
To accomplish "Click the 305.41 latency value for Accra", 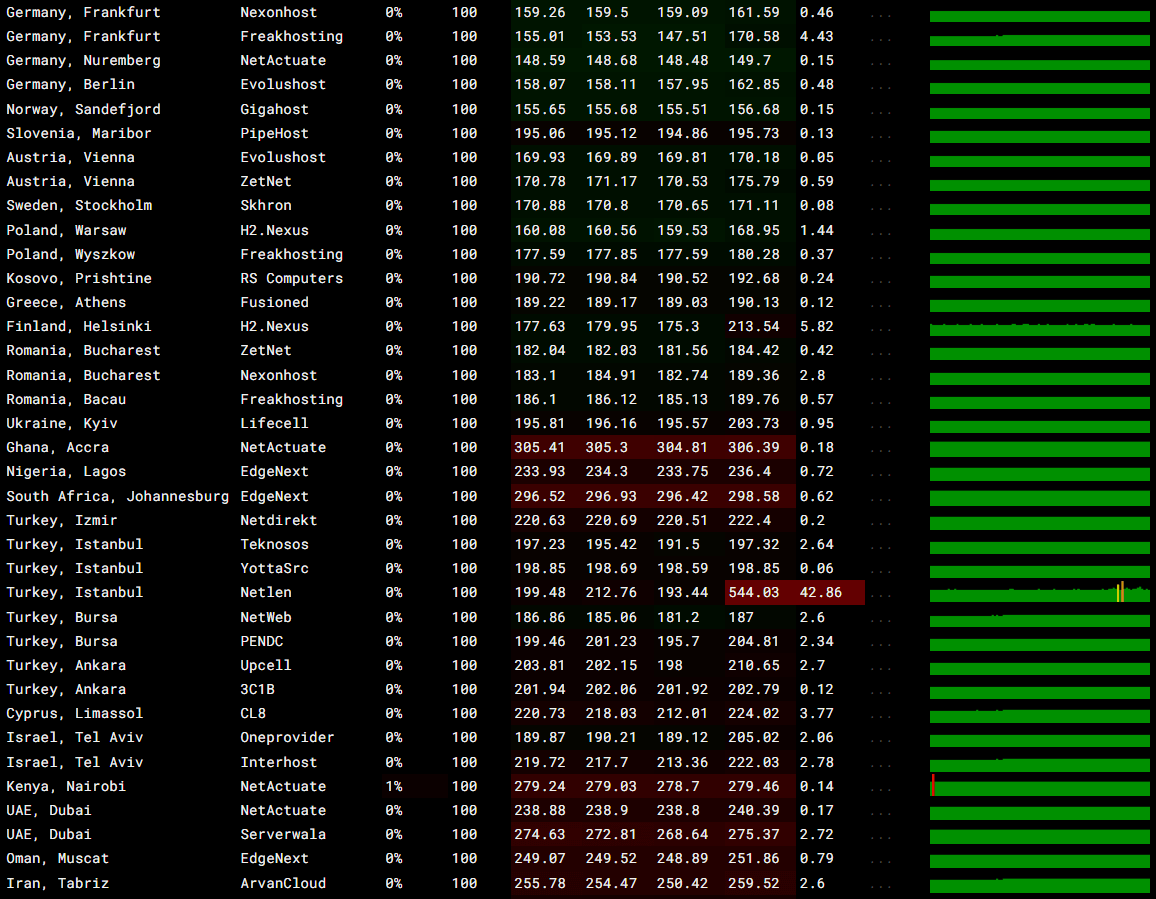I will [540, 447].
